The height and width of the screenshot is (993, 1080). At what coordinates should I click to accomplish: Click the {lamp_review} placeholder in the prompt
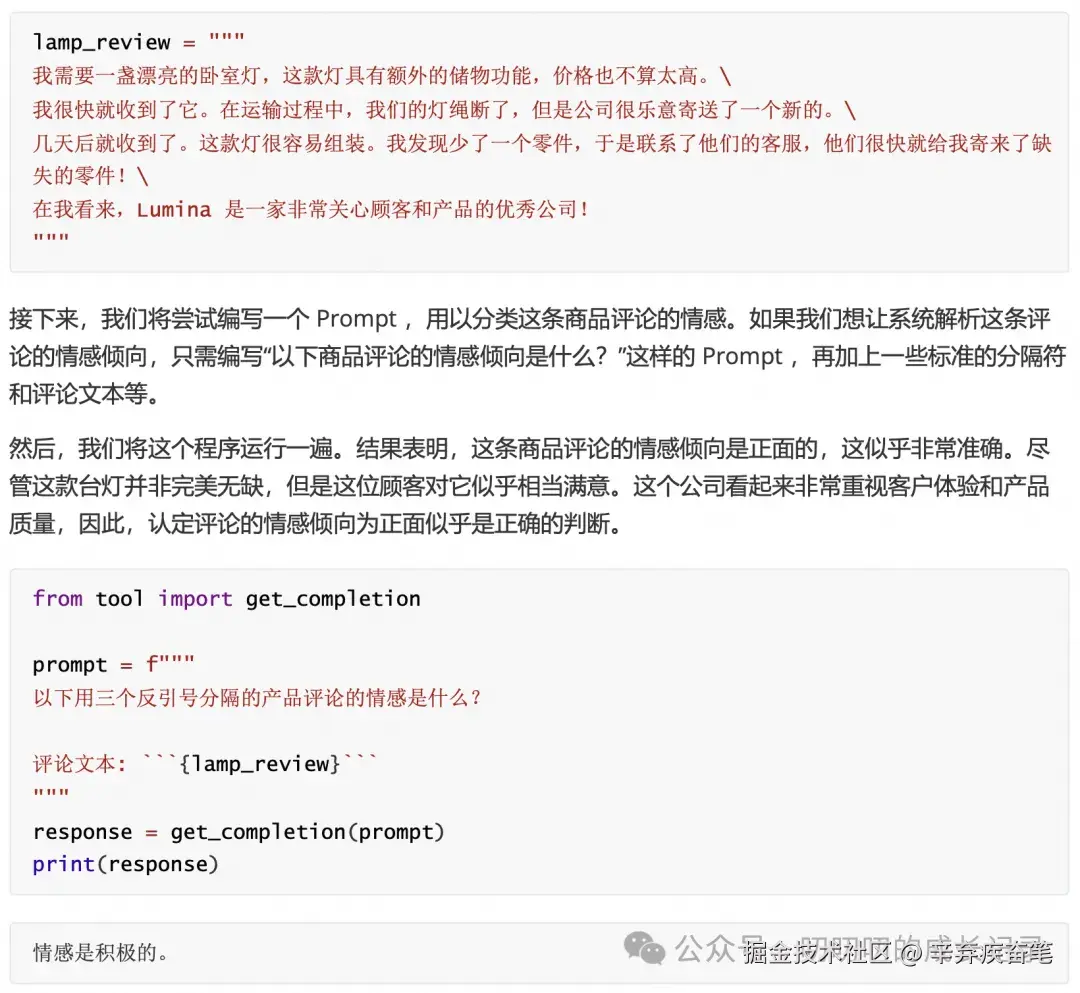tap(260, 764)
